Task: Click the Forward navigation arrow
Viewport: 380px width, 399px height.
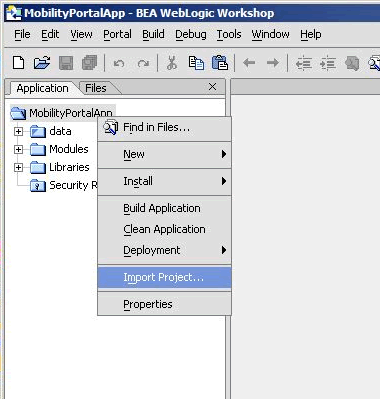Action: click(273, 62)
